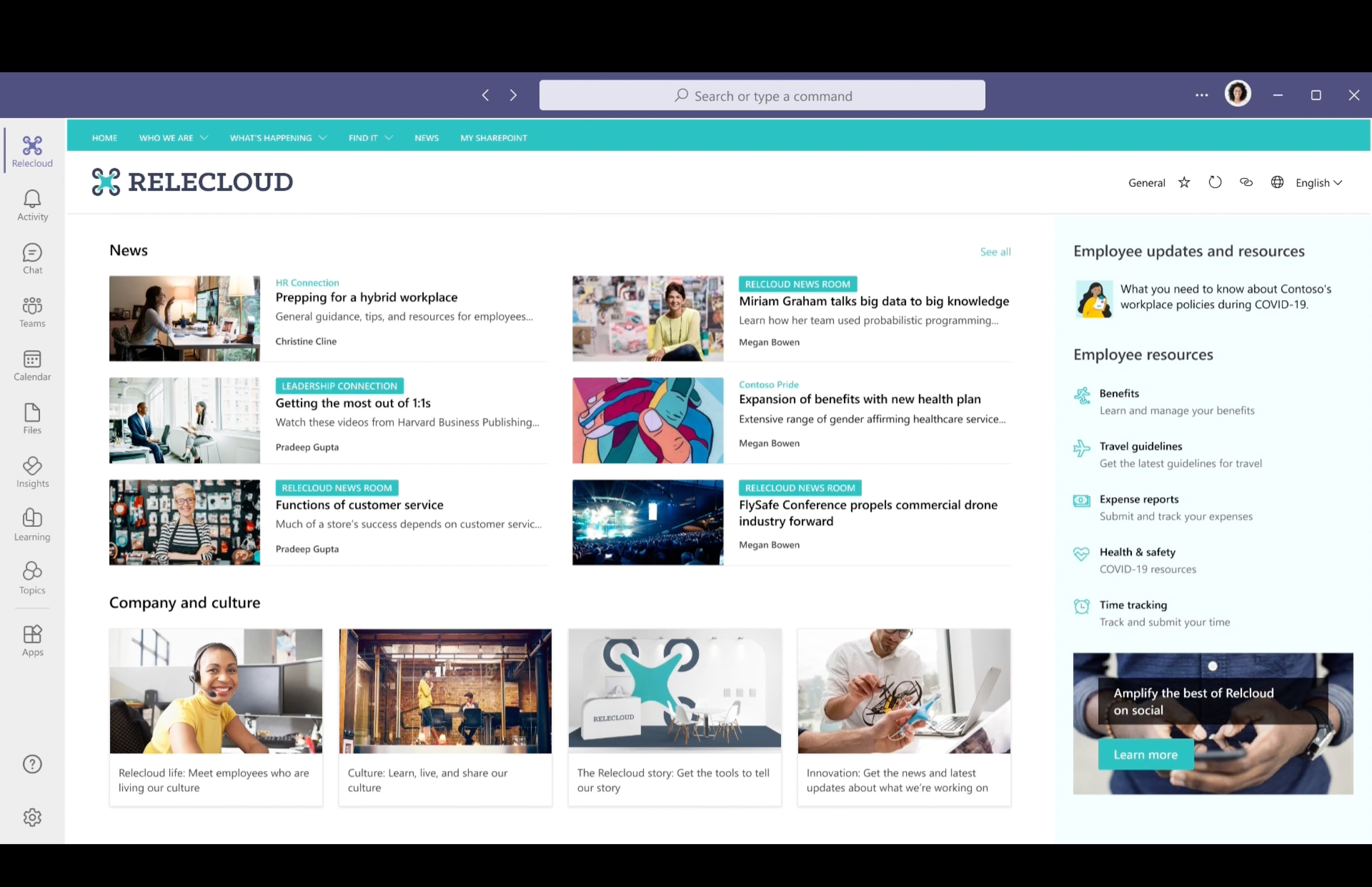Open the English language dropdown
1372x887 pixels.
1318,183
